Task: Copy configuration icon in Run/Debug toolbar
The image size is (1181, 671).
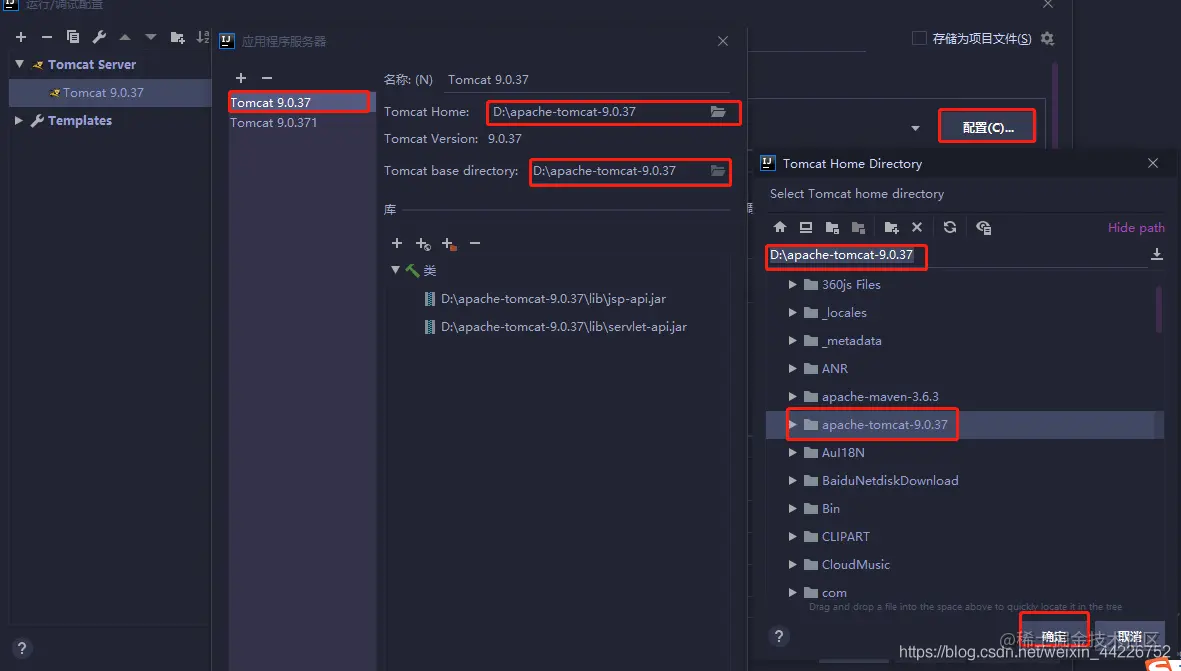Action: click(x=73, y=37)
